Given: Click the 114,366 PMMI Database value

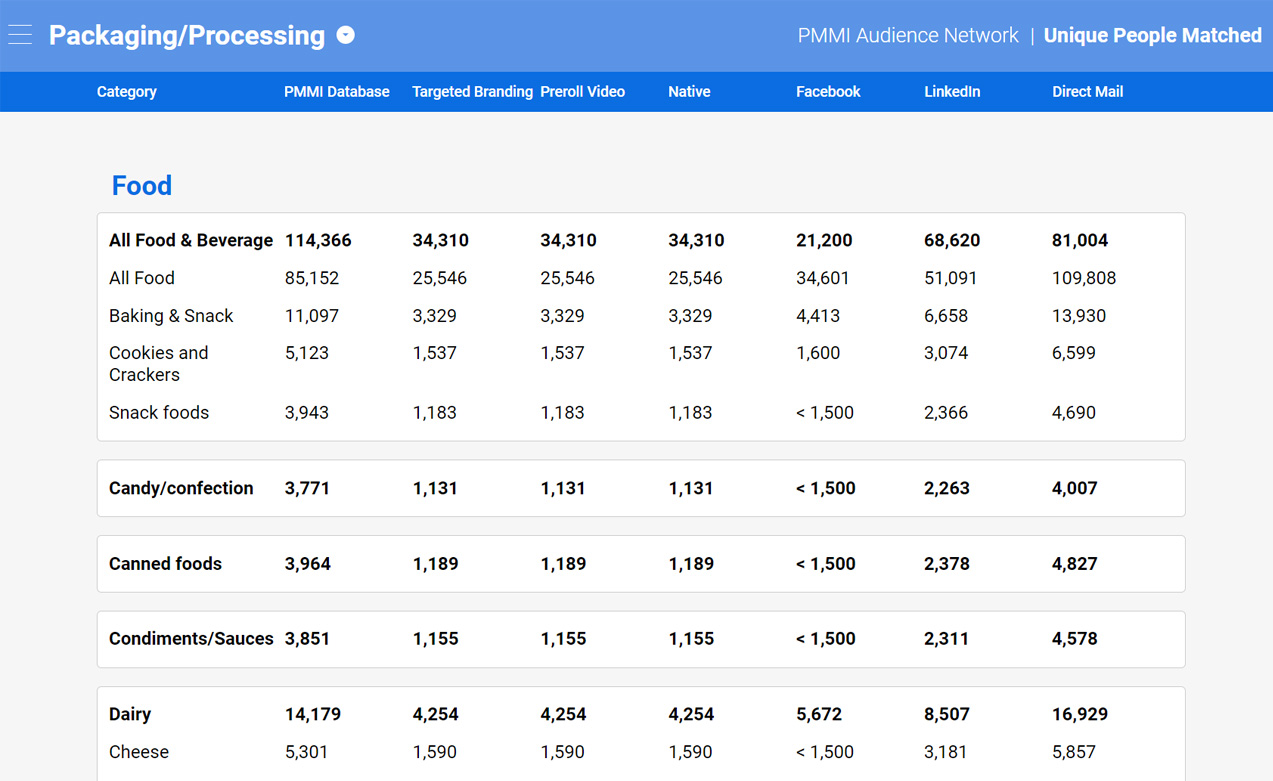Looking at the screenshot, I should point(318,241).
